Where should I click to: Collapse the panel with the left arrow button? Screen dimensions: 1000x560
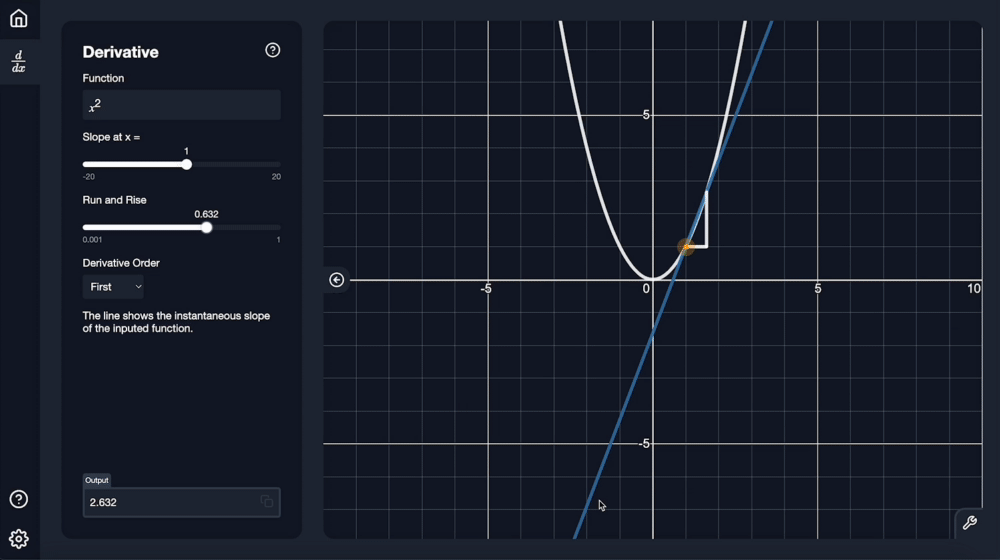[337, 280]
